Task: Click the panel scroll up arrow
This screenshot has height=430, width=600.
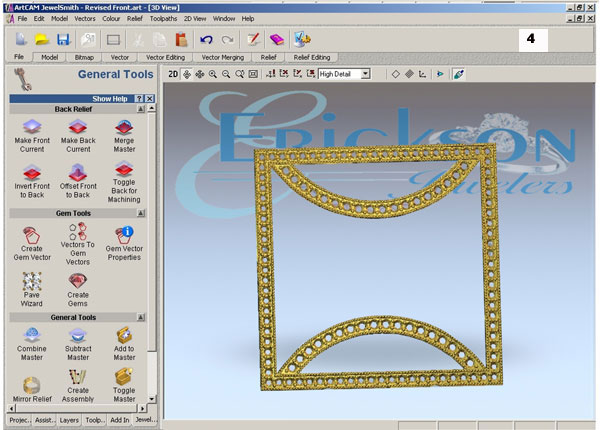Action: pyautogui.click(x=152, y=109)
